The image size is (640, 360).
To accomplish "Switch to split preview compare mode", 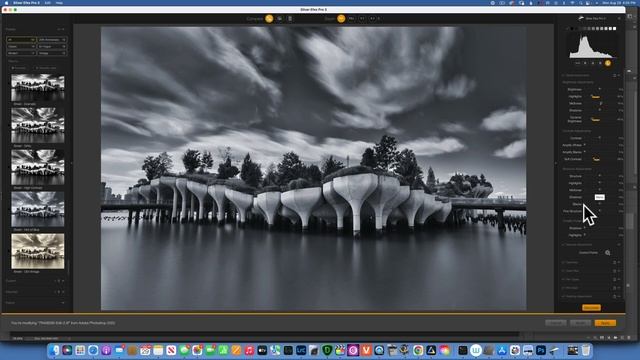I will 280,18.
